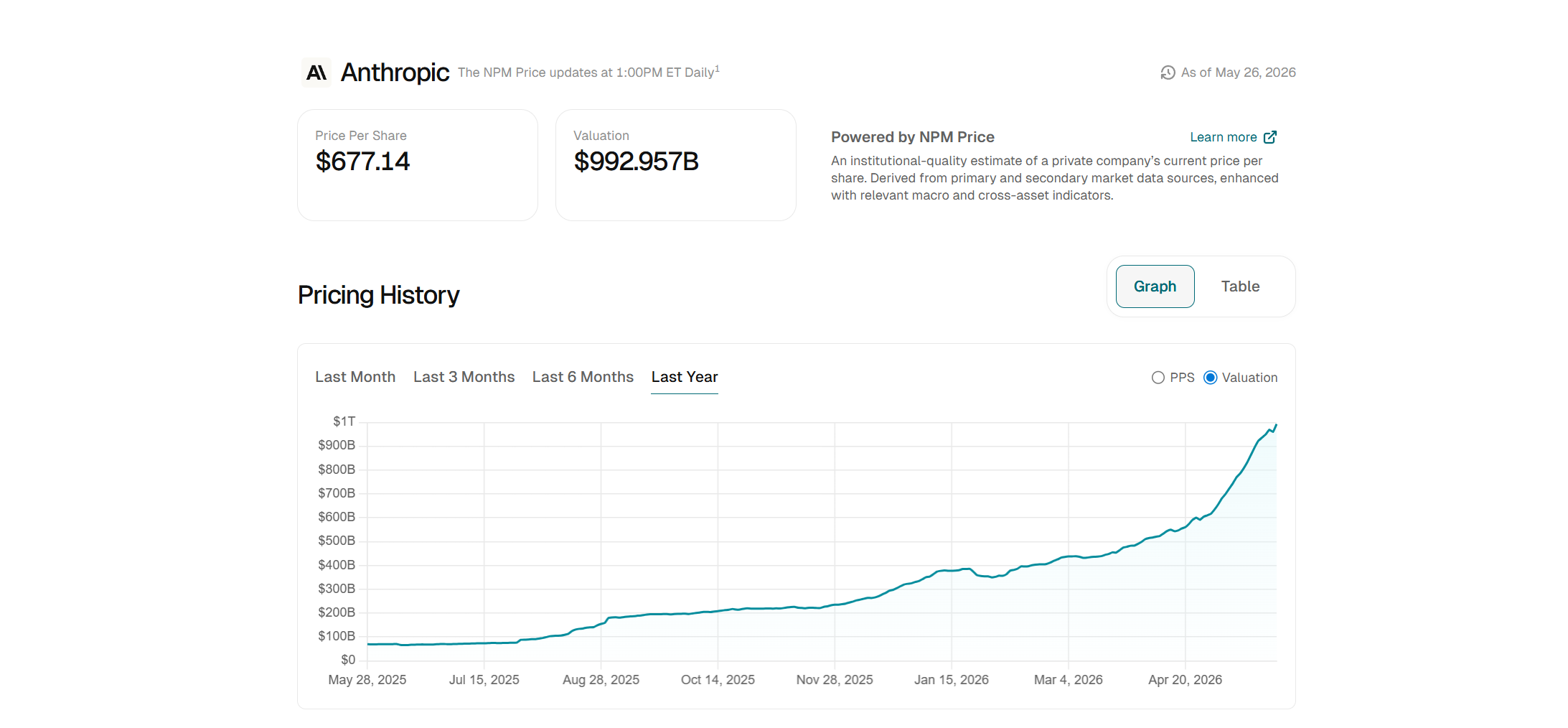Click the external link icon beside Learn more
Screen dimensions: 1568x728
tap(1270, 137)
